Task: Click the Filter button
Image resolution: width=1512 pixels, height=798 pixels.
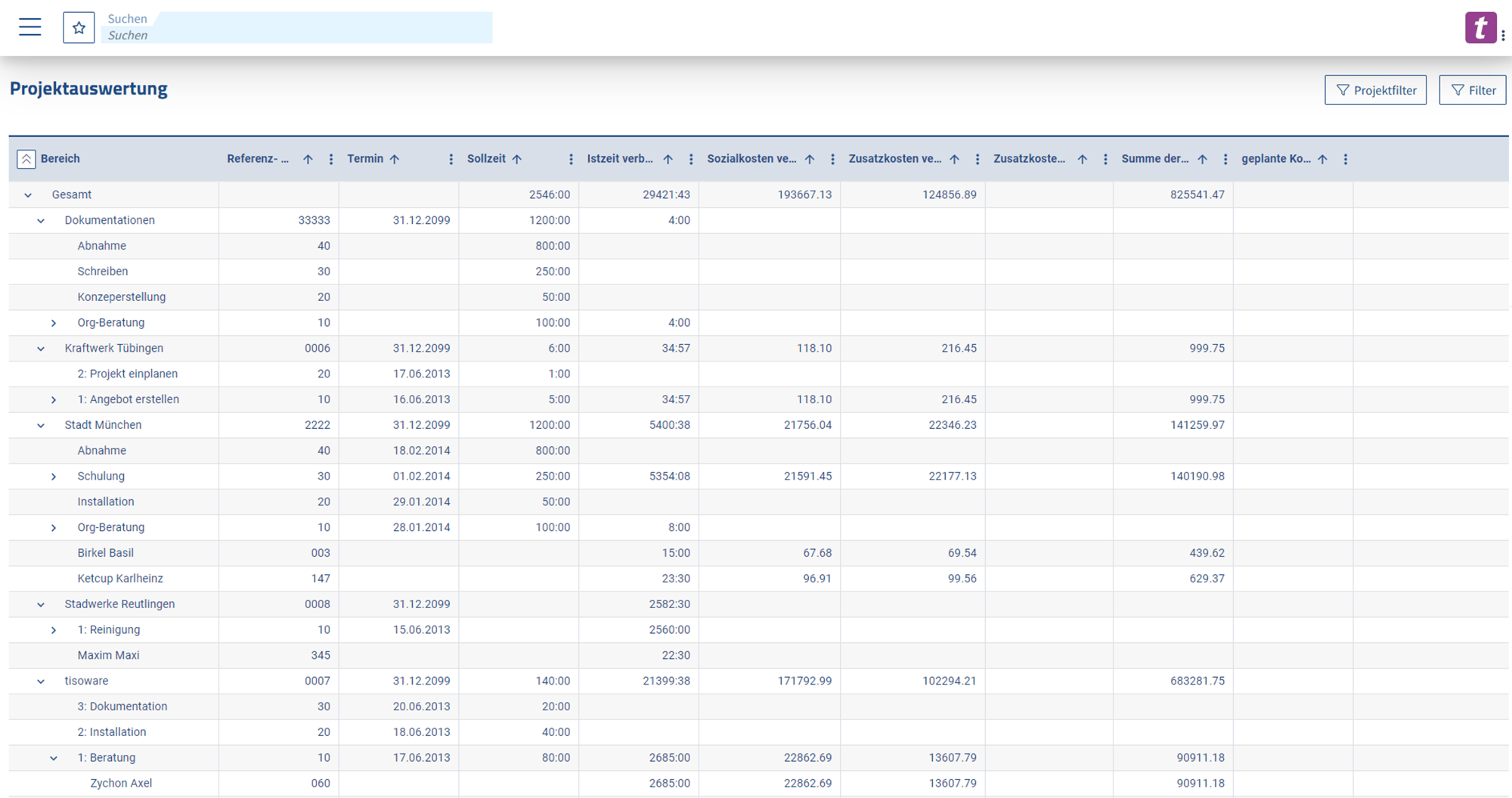Action: (x=1472, y=89)
